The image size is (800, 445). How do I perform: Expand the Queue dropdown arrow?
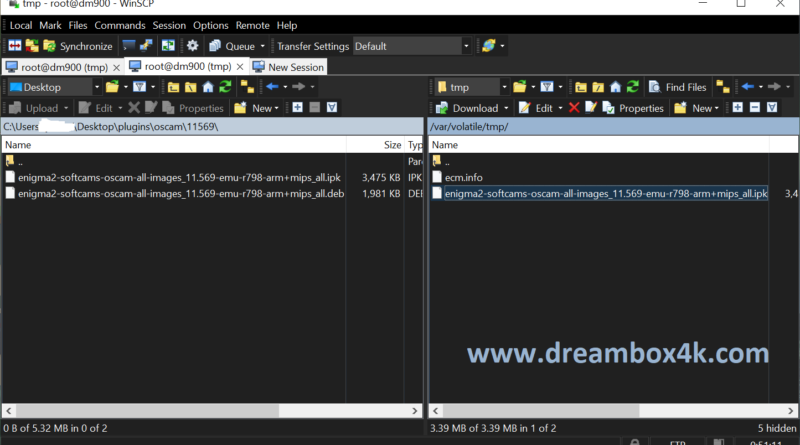click(263, 46)
